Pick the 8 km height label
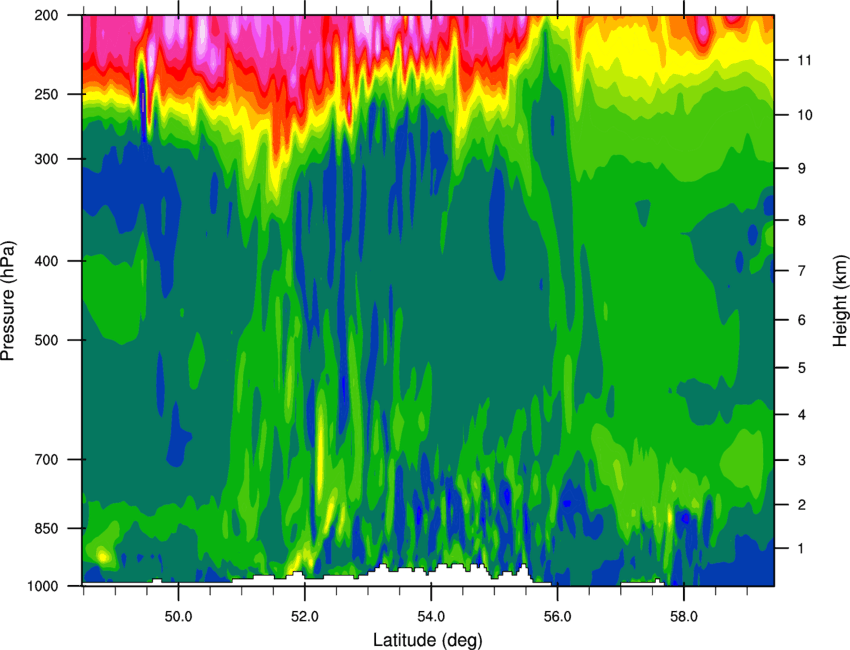Screen dimensions: 850x650 coord(802,221)
